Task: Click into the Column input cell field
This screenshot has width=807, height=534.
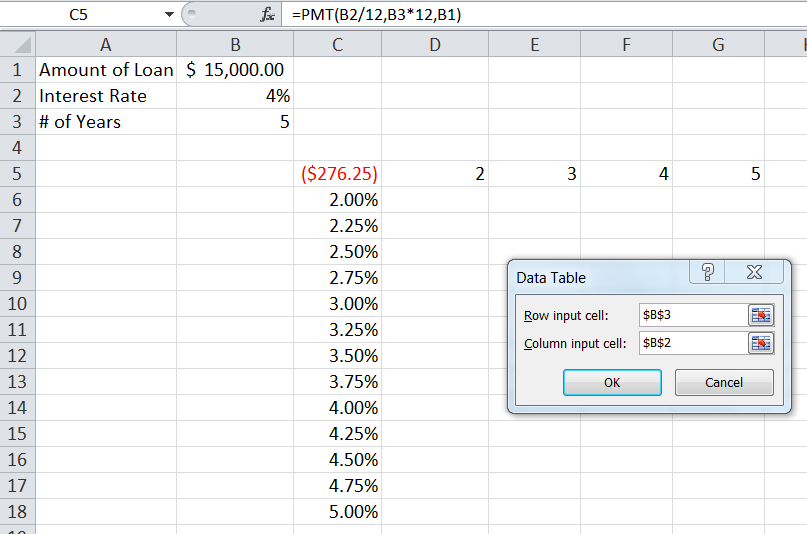Action: tap(692, 343)
